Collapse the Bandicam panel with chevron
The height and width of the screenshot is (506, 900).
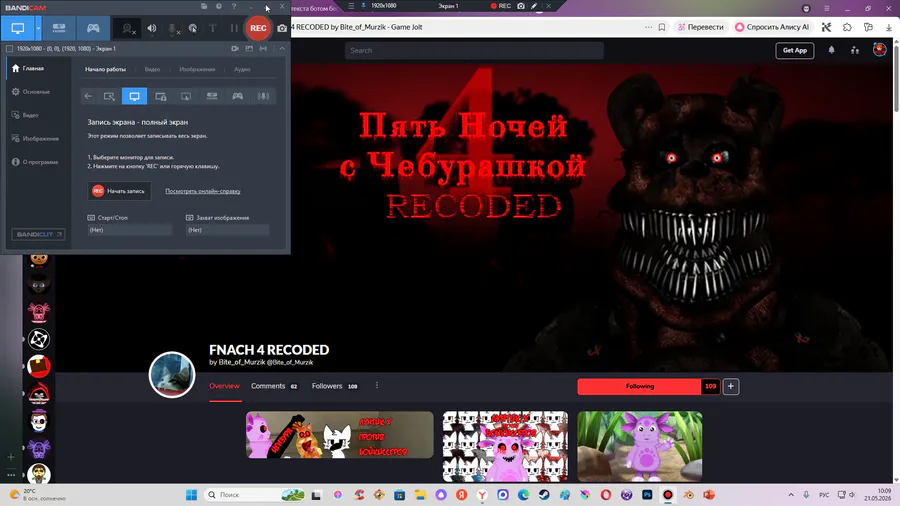282,49
